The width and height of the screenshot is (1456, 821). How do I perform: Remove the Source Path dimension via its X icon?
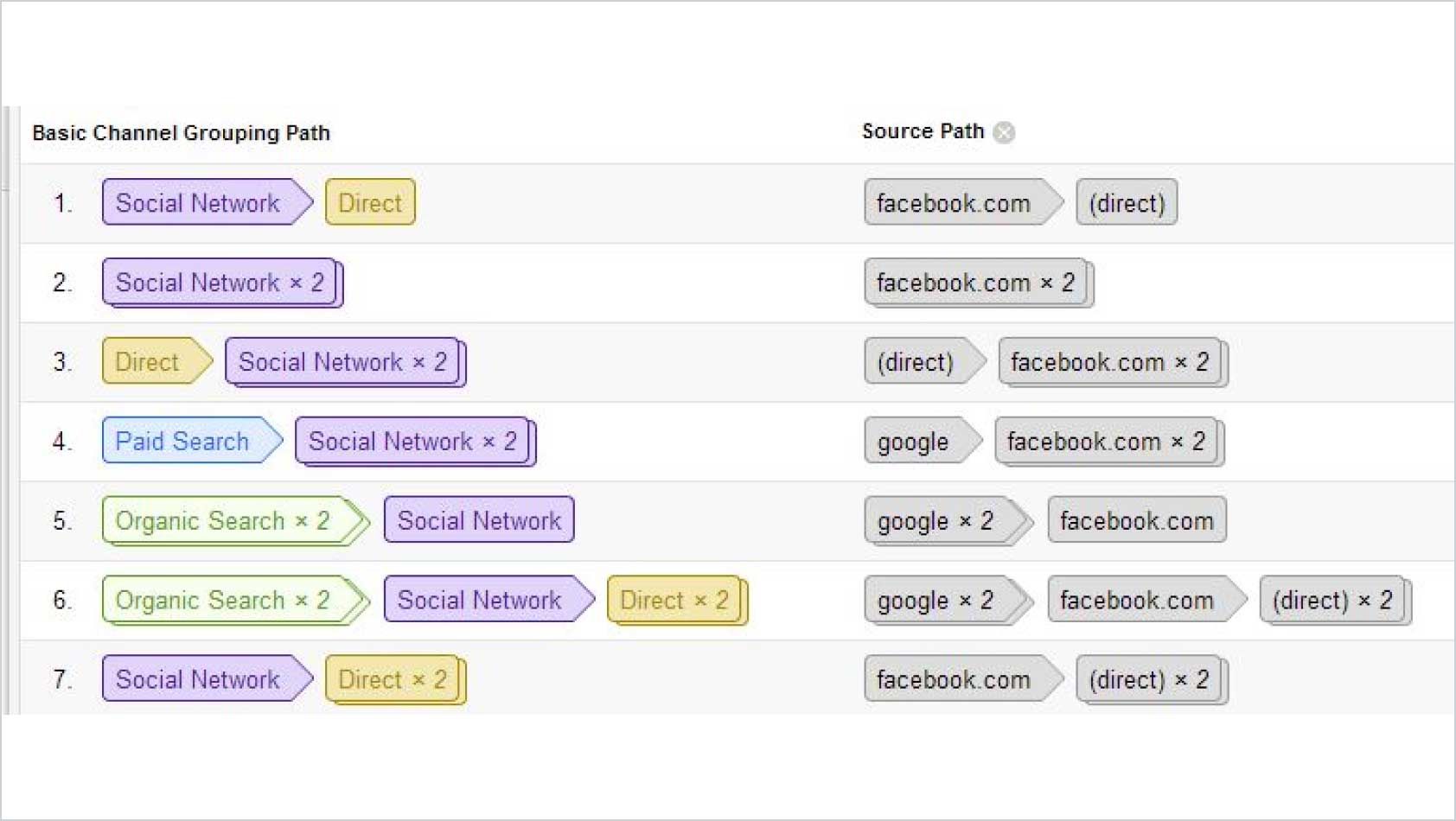1005,131
